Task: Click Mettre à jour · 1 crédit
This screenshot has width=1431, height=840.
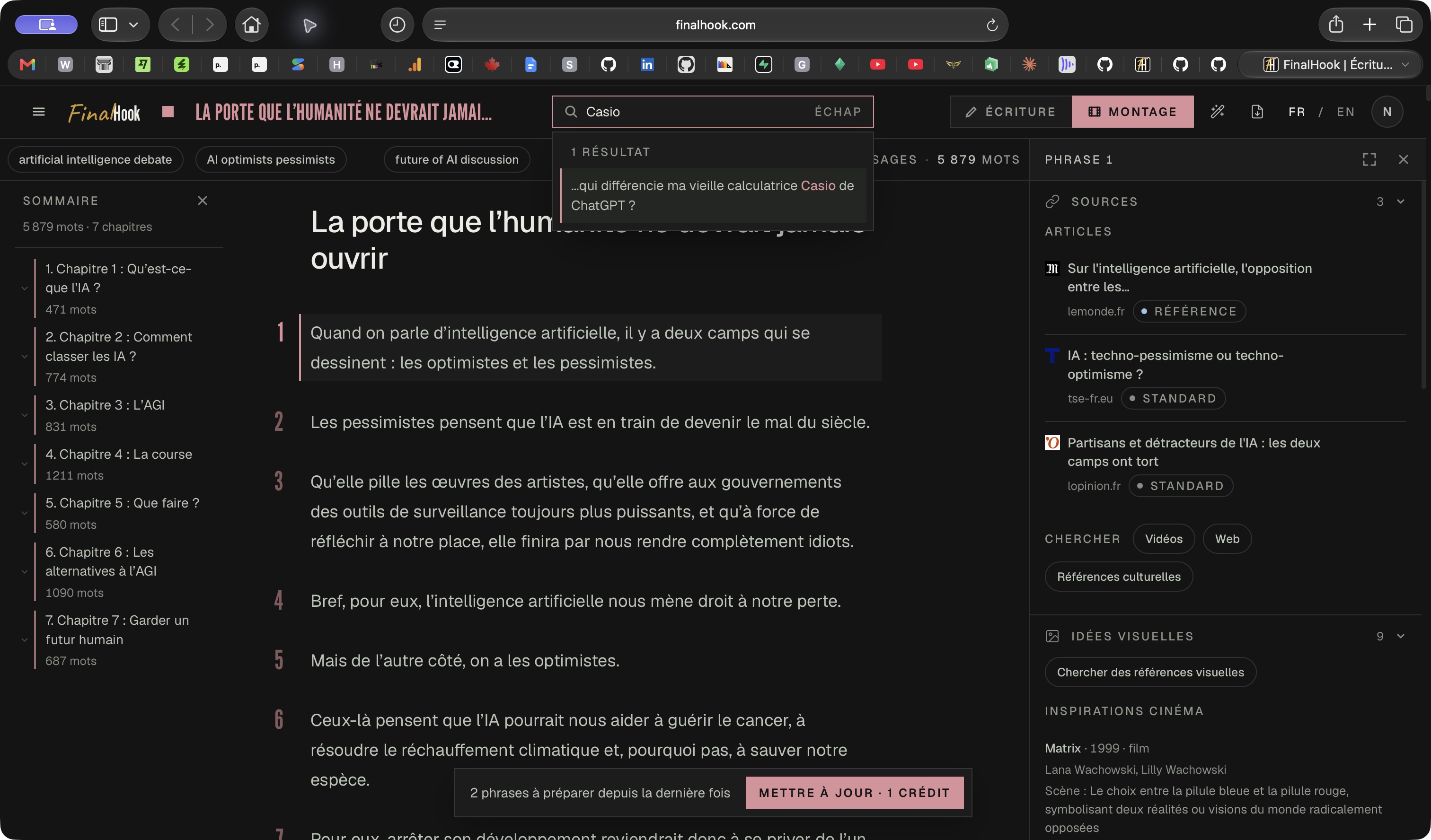Action: [x=854, y=792]
